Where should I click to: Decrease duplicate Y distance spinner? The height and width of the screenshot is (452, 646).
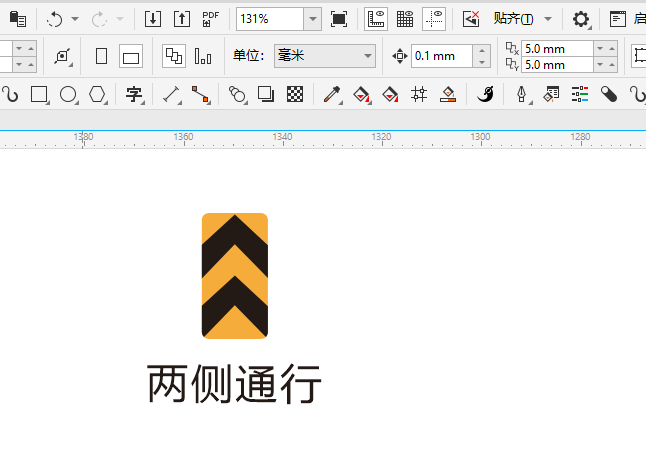click(600, 65)
